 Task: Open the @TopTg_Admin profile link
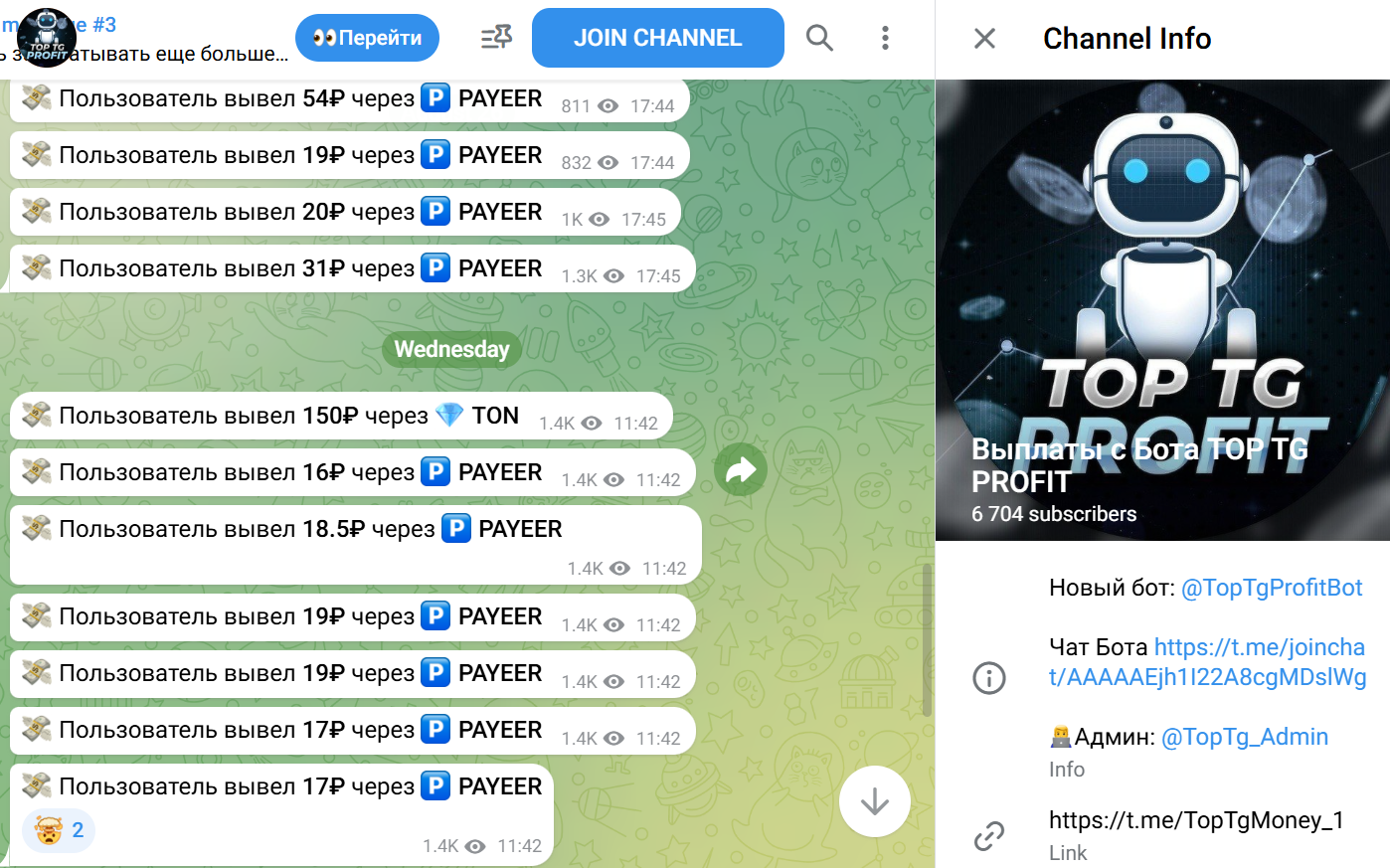(1245, 737)
